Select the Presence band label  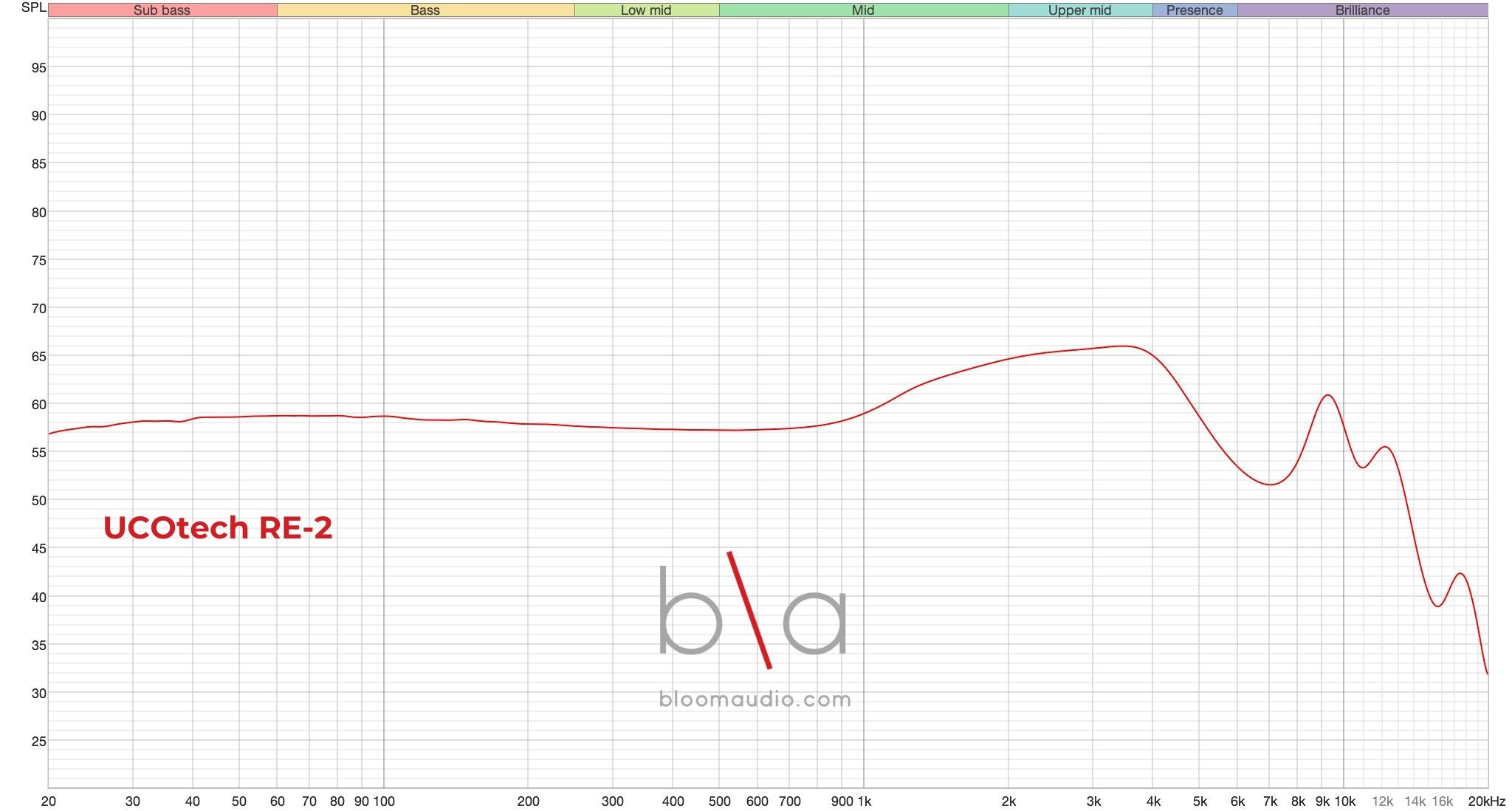point(1195,10)
